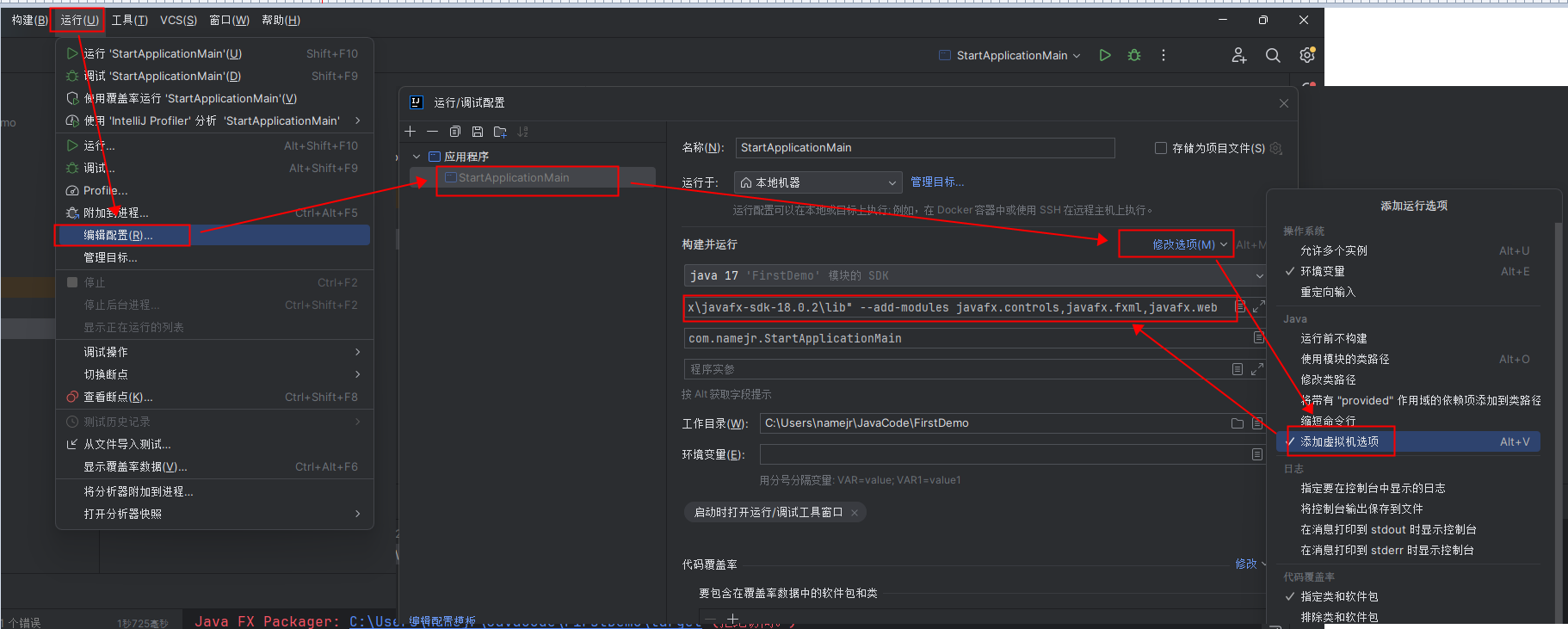Viewport: 1568px width, 629px height.
Task: Select 编辑配置(R)... from the Run menu
Action: pos(214,235)
